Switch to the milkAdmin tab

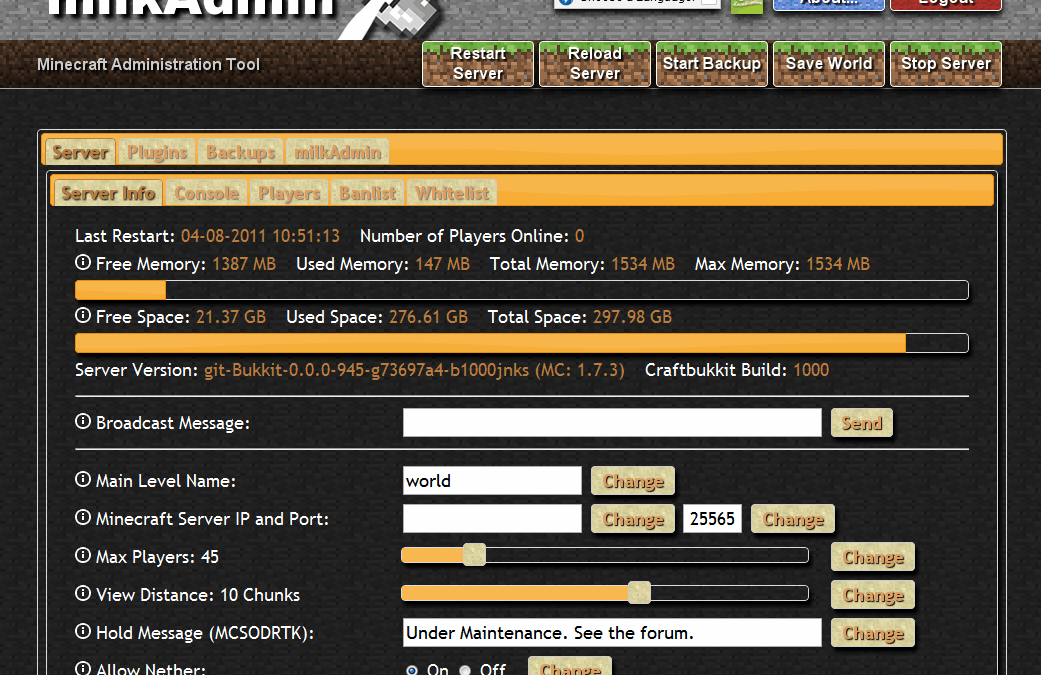coord(338,152)
